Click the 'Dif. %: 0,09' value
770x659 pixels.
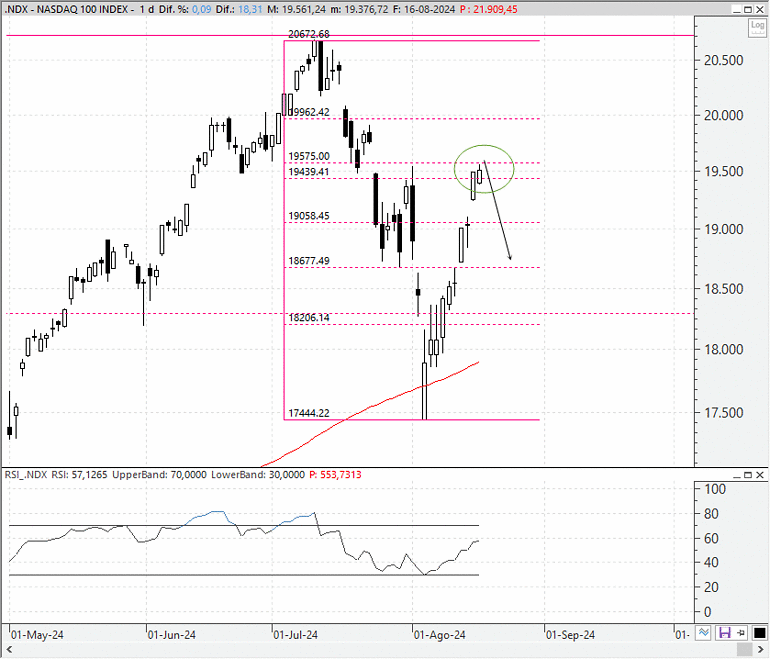click(185, 9)
